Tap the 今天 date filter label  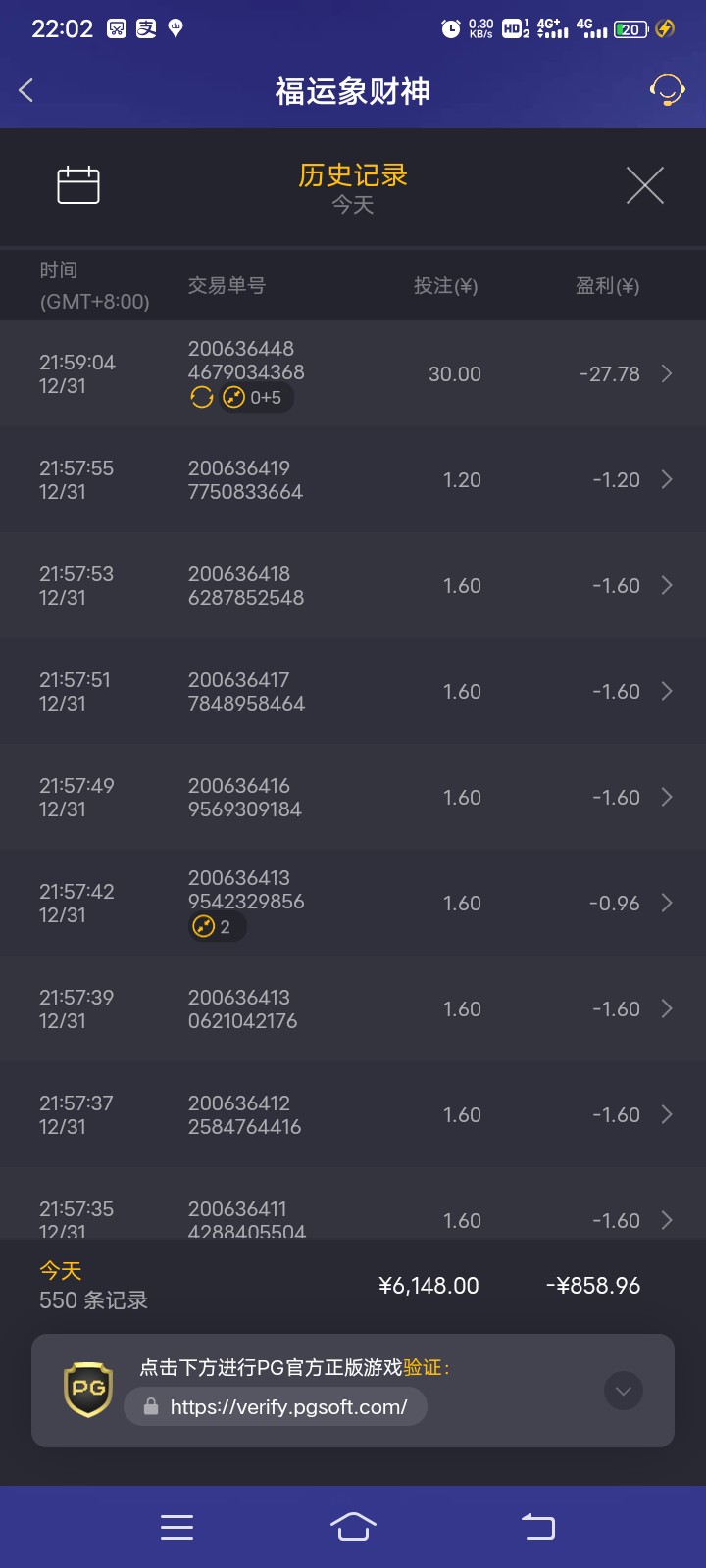point(353,205)
